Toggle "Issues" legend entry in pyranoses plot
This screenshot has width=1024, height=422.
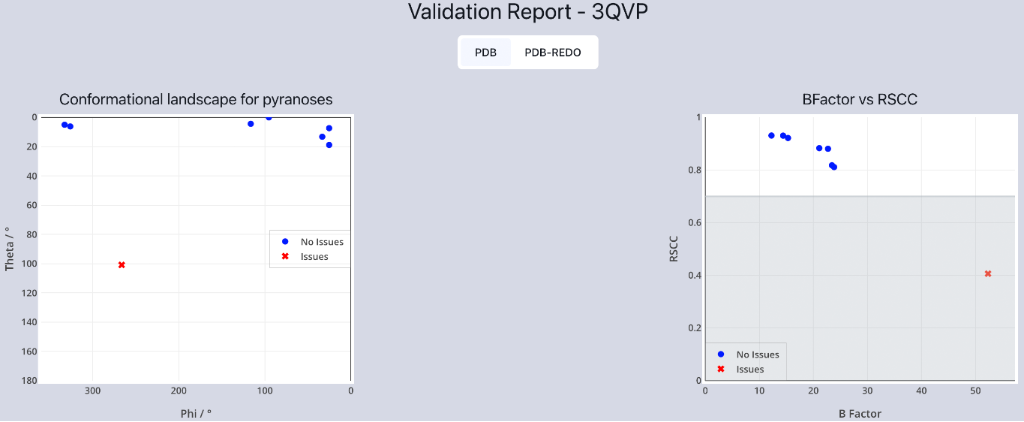point(314,257)
